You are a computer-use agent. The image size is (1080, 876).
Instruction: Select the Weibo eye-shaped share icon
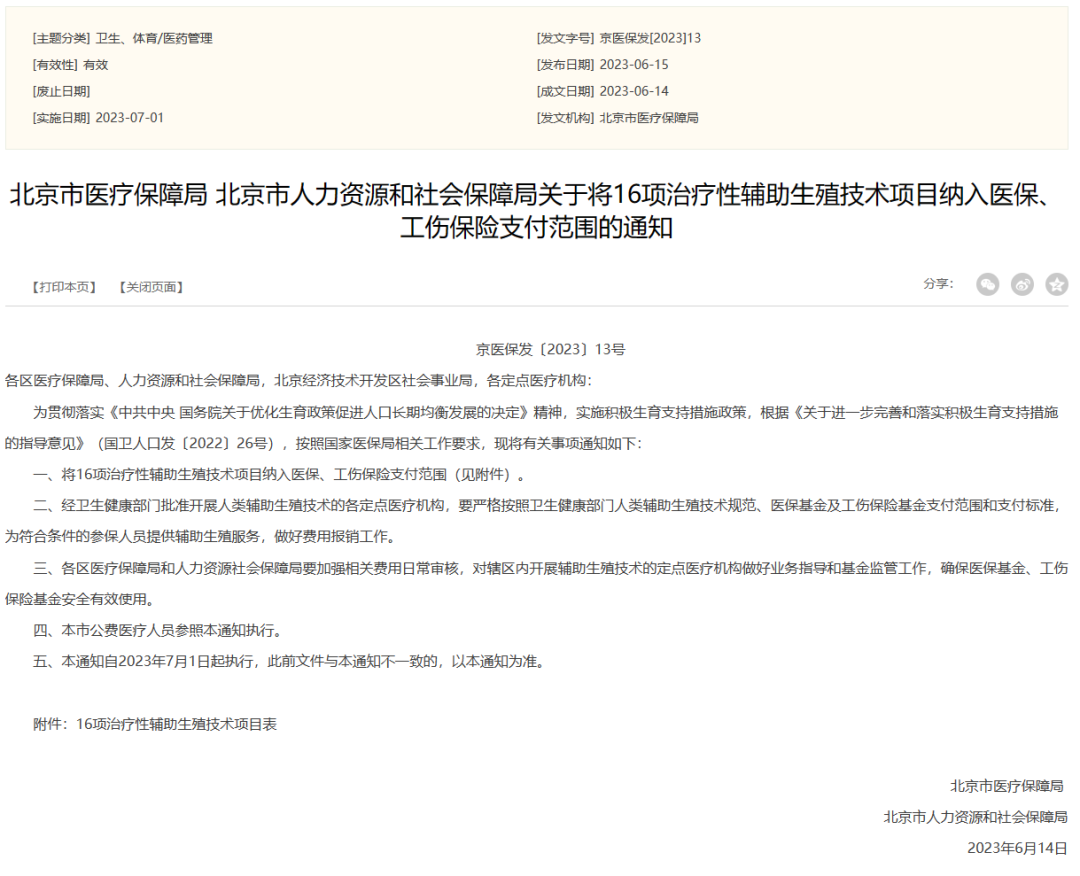click(1022, 284)
